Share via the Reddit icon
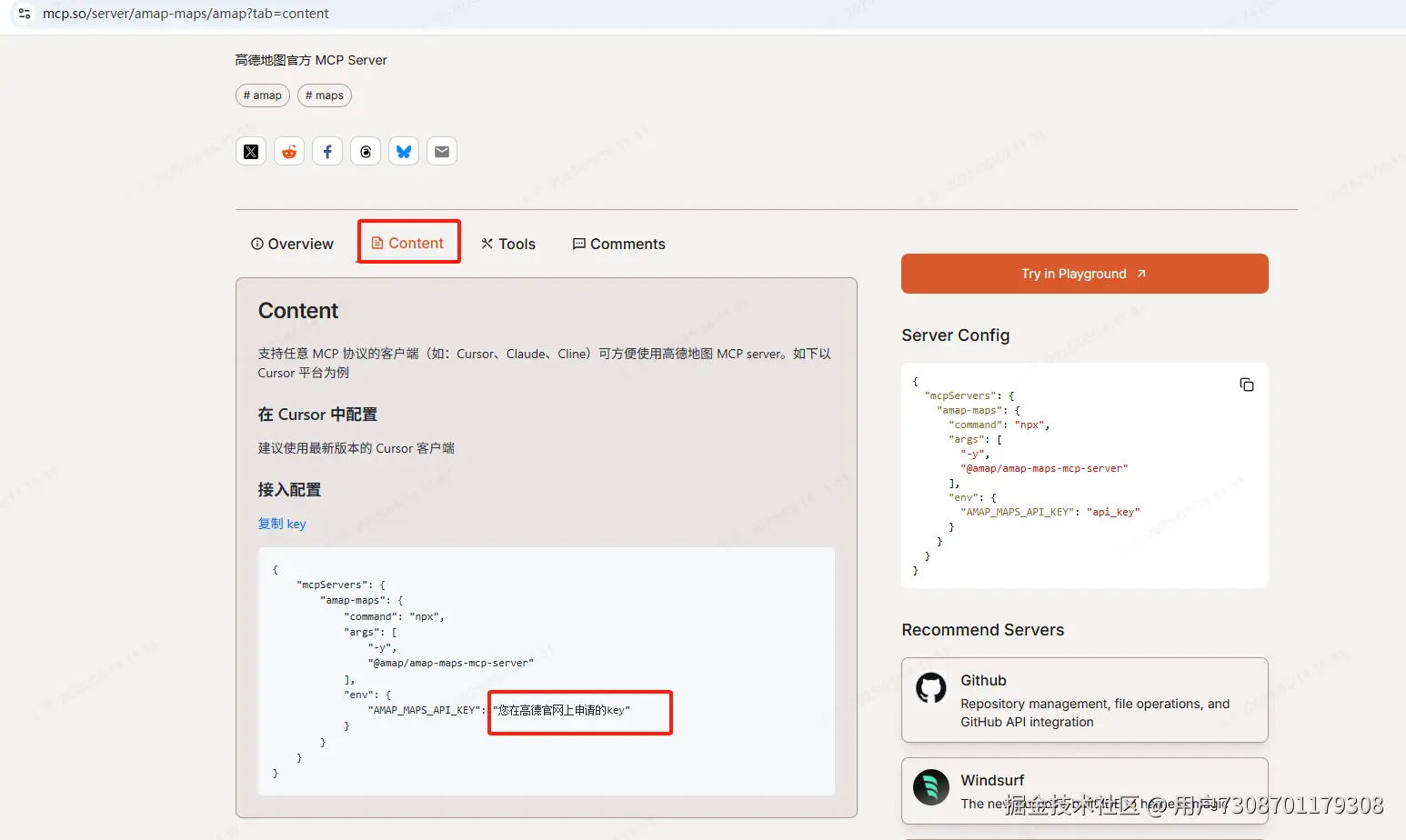This screenshot has height=840, width=1406. coord(289,152)
